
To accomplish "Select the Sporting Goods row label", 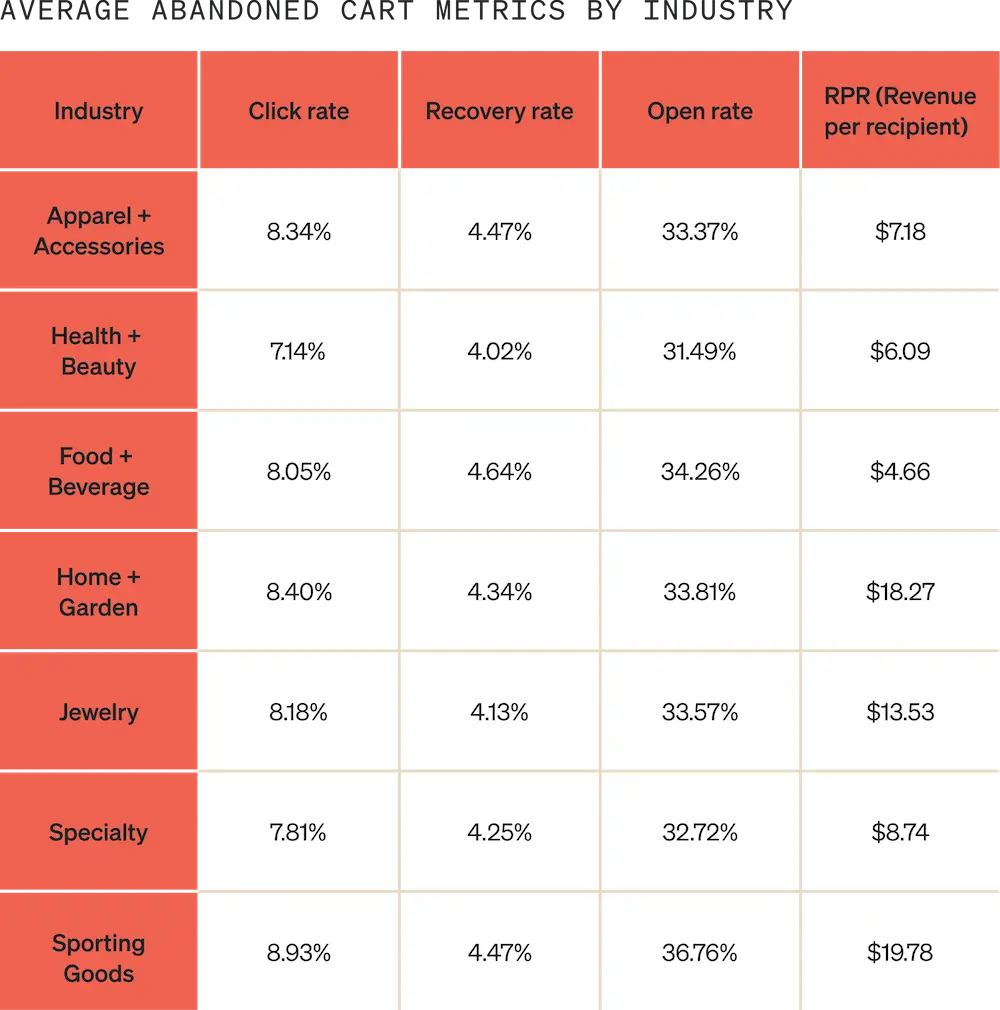I will [98, 958].
